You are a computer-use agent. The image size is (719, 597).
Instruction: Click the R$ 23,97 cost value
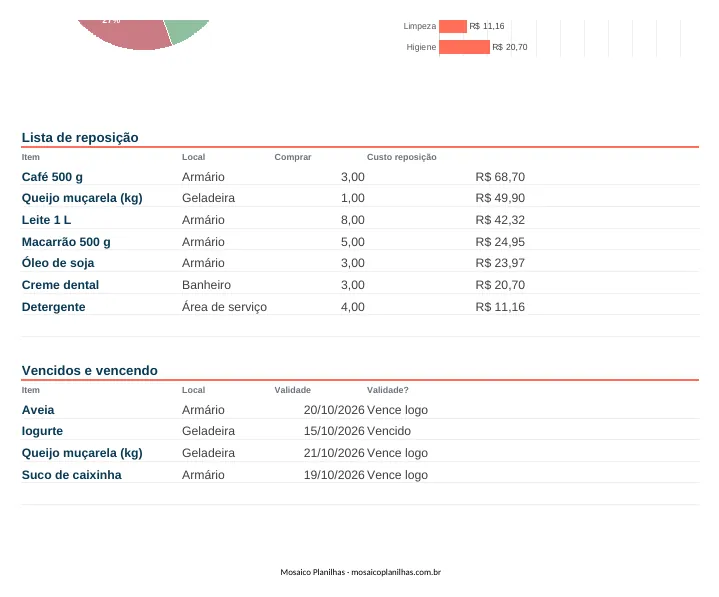click(x=500, y=263)
